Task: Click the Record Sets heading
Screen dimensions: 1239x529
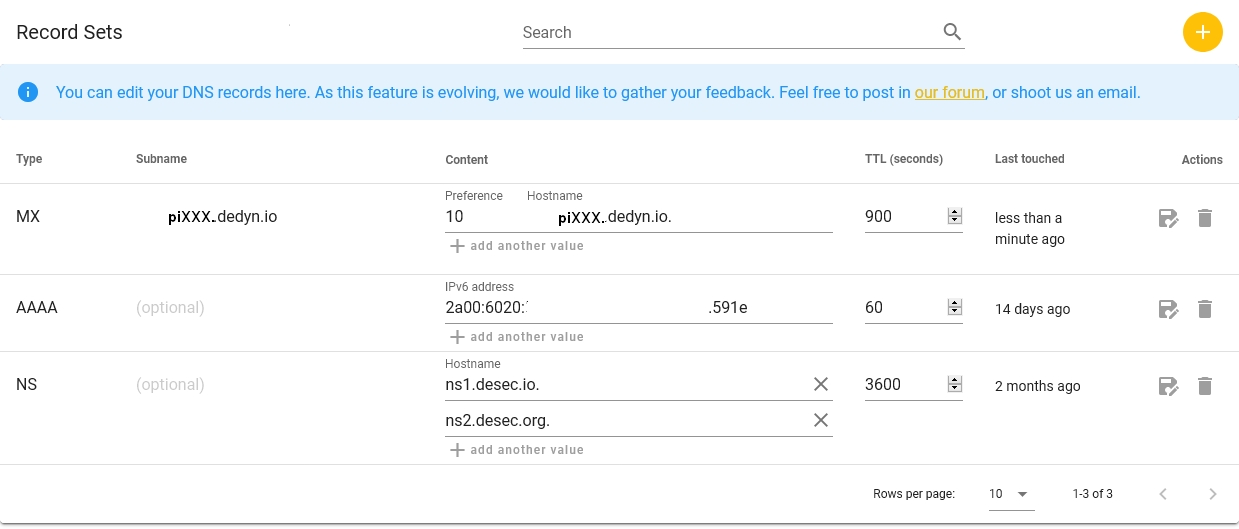Action: point(69,32)
